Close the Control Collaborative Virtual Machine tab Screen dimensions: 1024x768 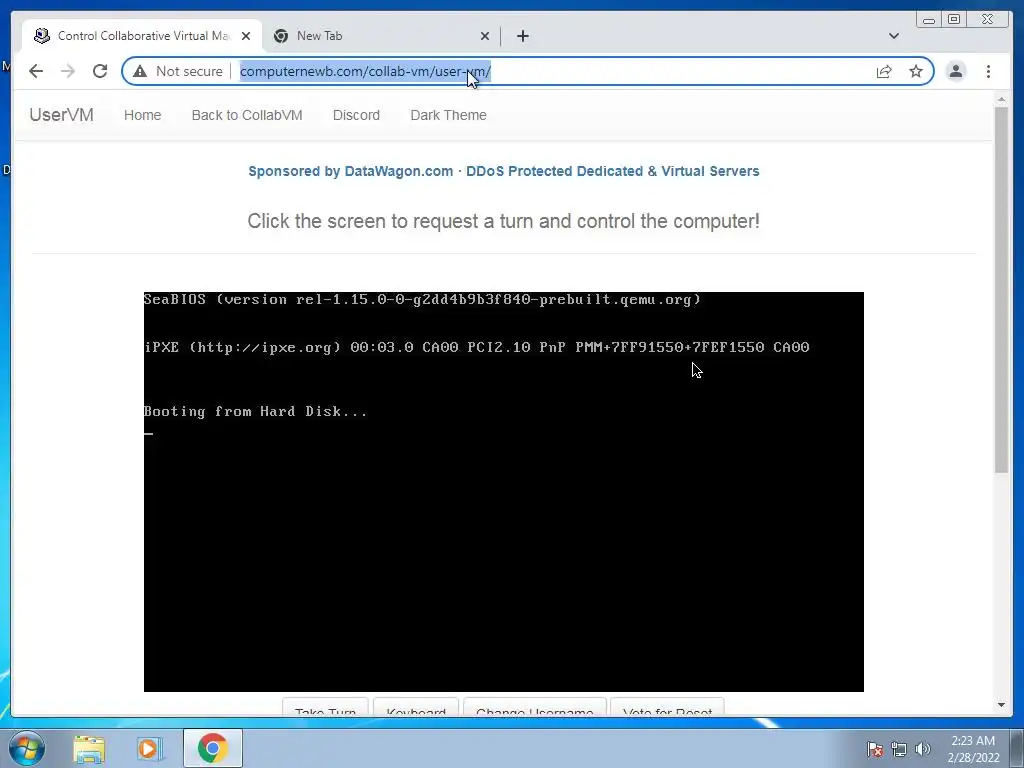pos(246,36)
